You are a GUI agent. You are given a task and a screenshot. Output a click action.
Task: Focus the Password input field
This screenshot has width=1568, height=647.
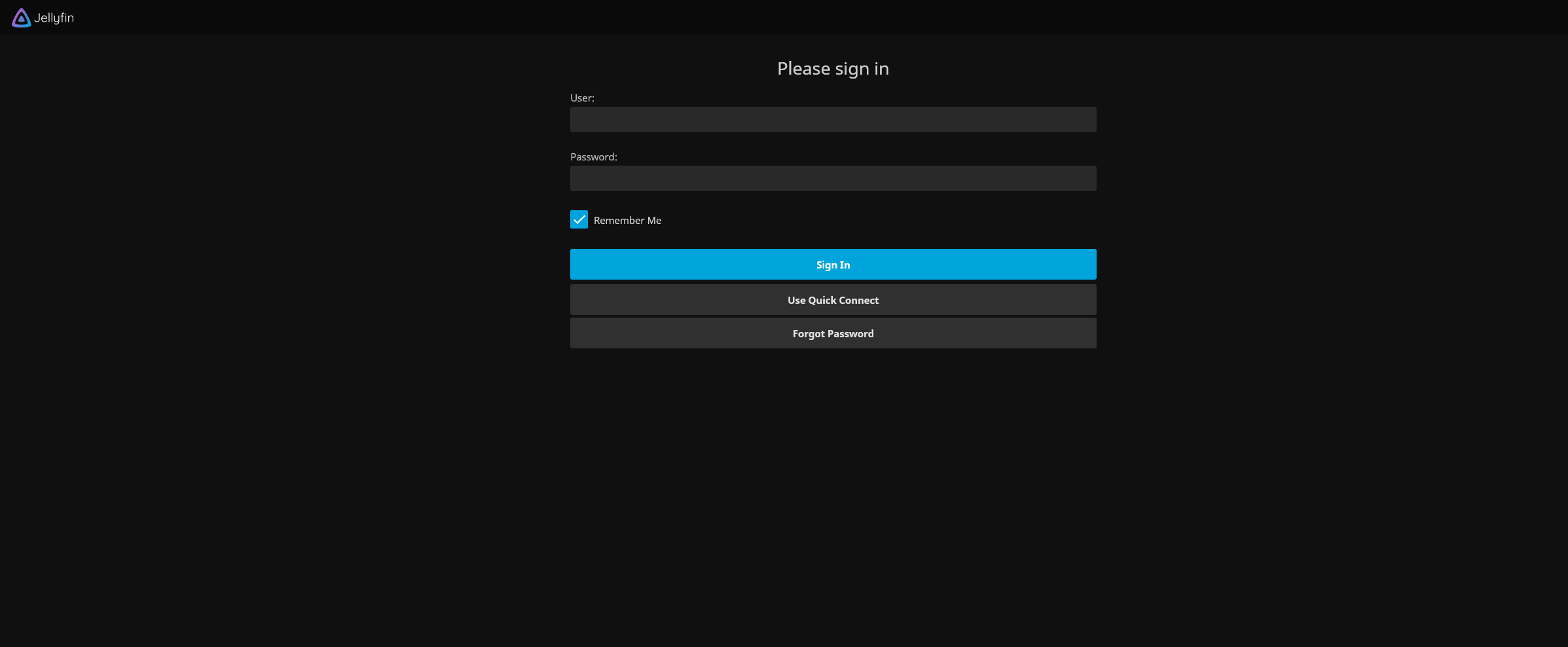point(833,179)
